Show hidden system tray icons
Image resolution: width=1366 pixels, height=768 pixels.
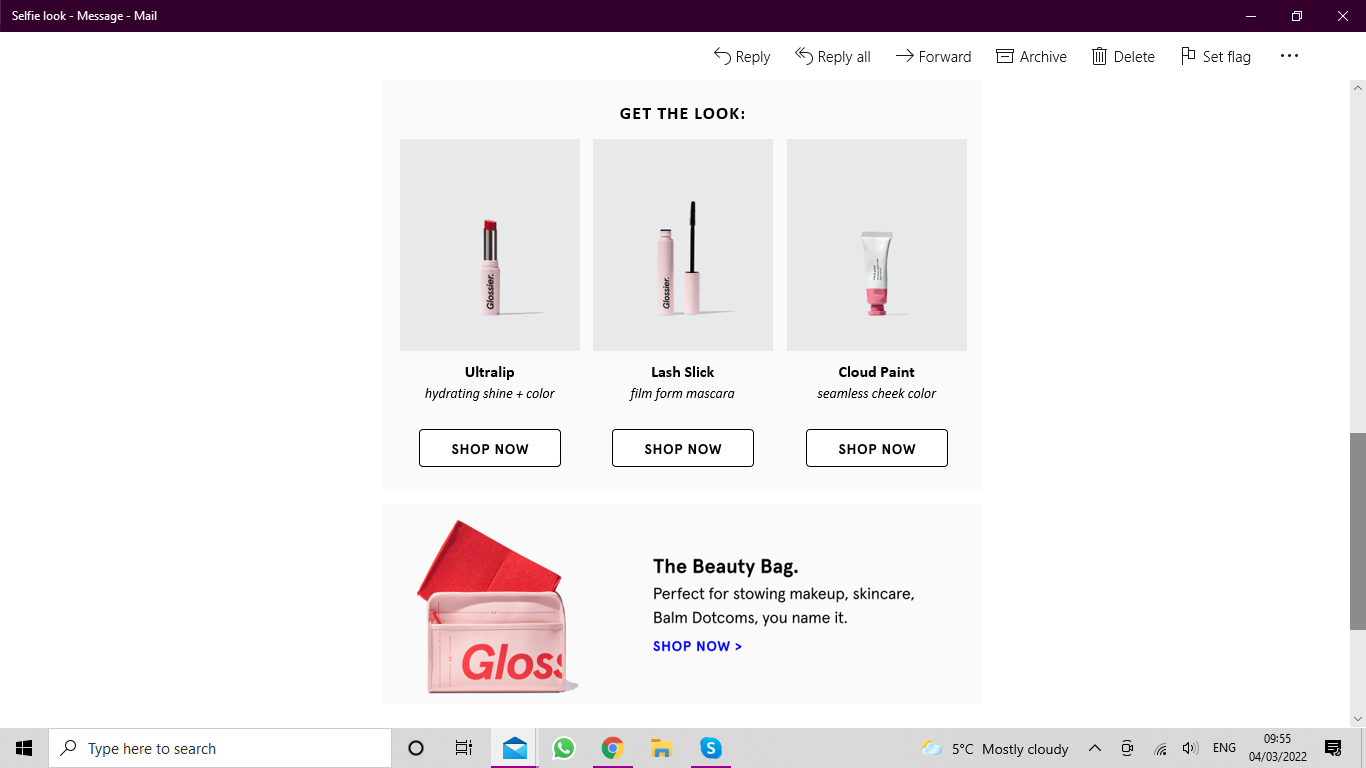click(x=1094, y=748)
